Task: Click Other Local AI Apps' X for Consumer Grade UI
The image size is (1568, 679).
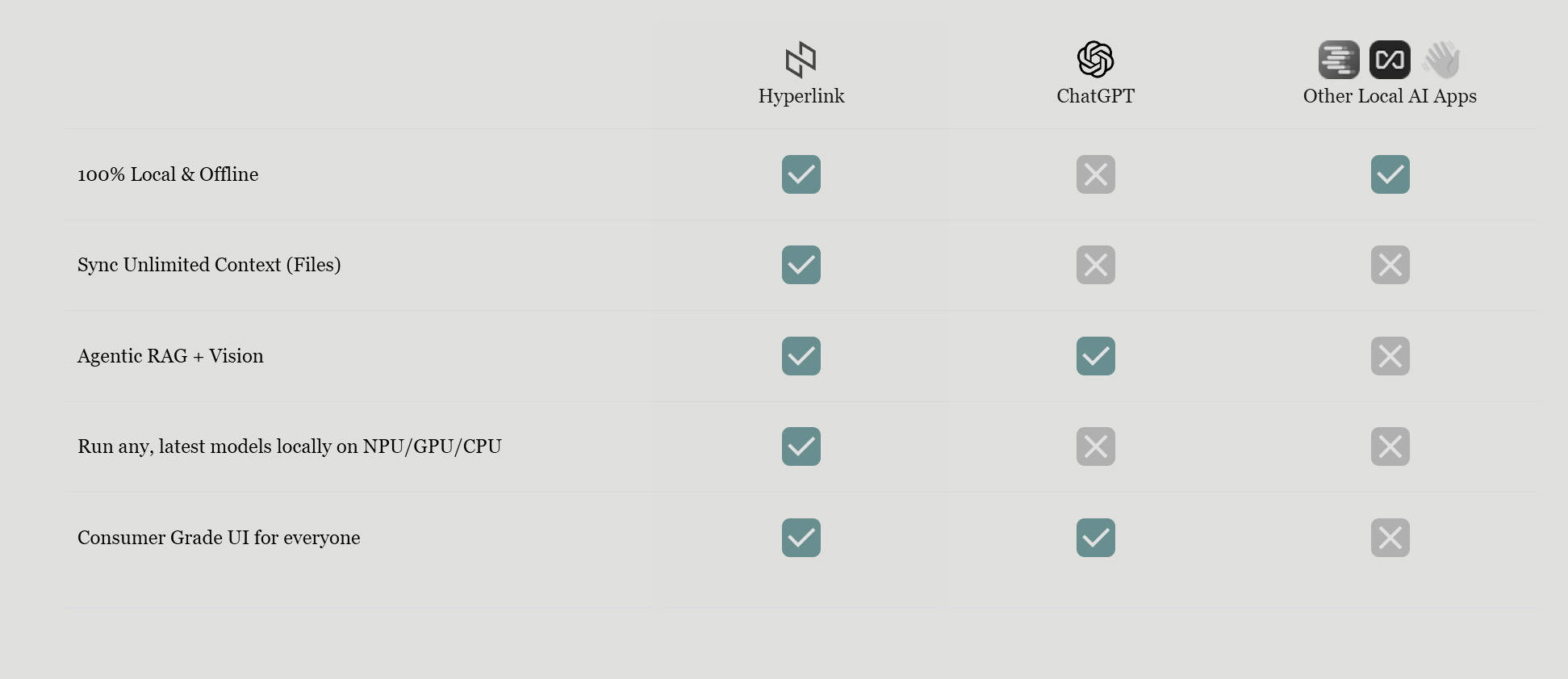Action: 1390,538
